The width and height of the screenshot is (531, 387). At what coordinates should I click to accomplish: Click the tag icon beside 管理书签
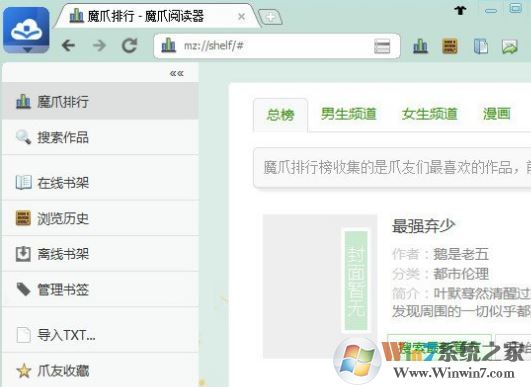(23, 289)
